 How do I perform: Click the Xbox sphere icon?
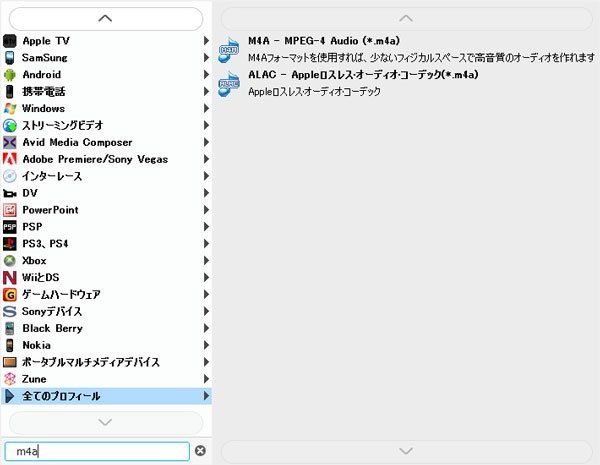[x=10, y=261]
